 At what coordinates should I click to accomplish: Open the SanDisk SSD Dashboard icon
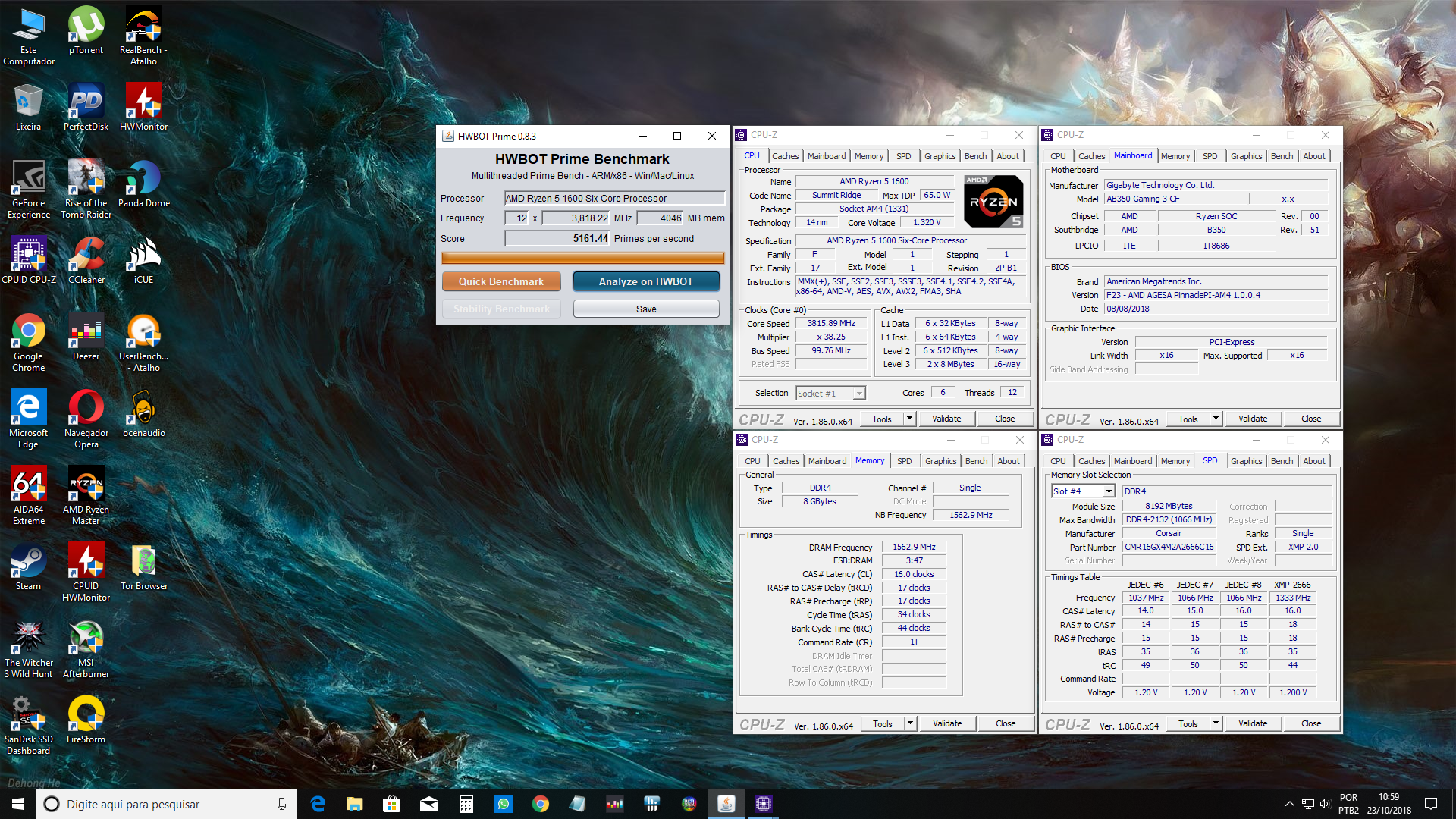(29, 725)
